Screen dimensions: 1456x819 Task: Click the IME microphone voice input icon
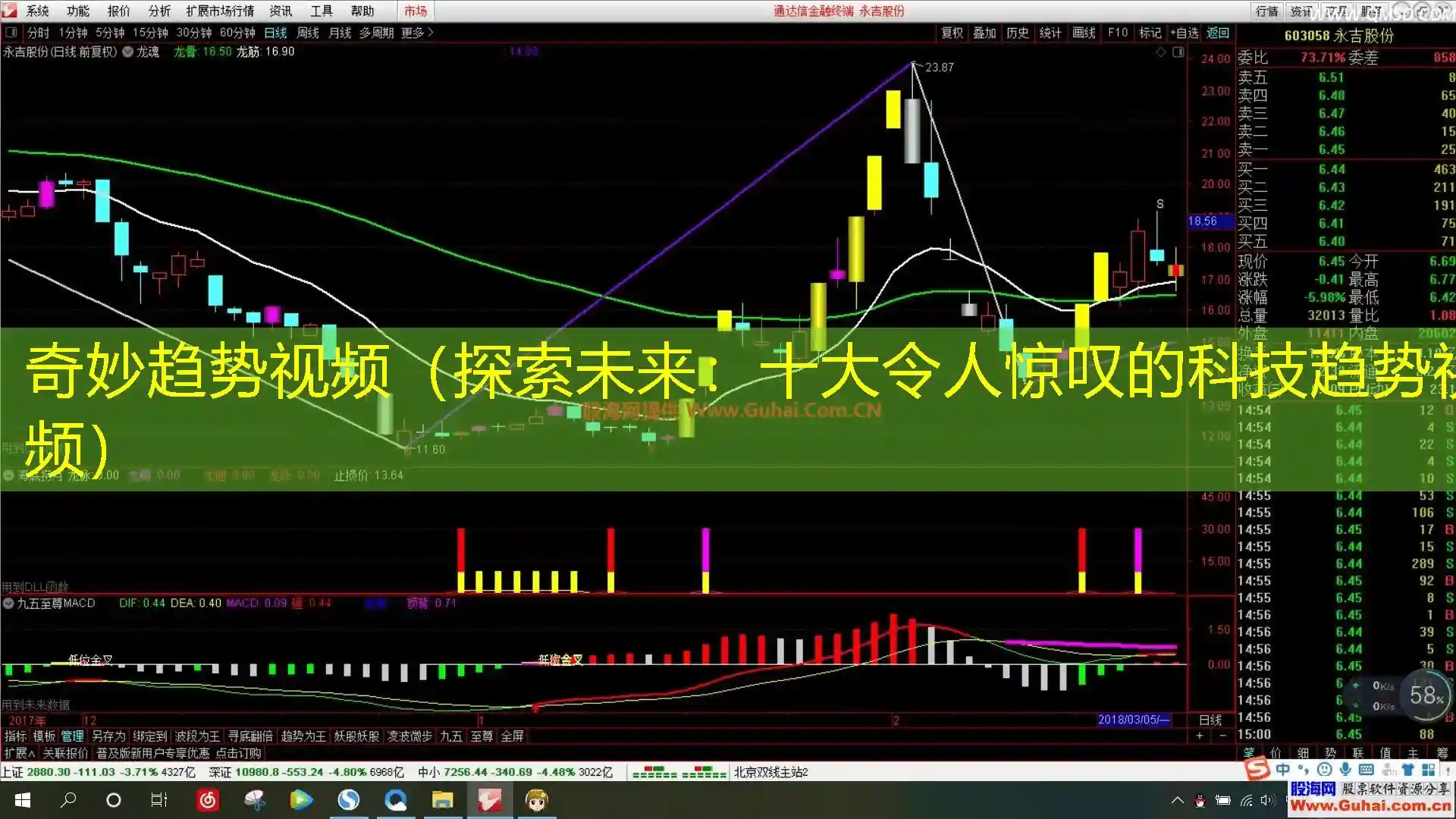tap(1345, 770)
